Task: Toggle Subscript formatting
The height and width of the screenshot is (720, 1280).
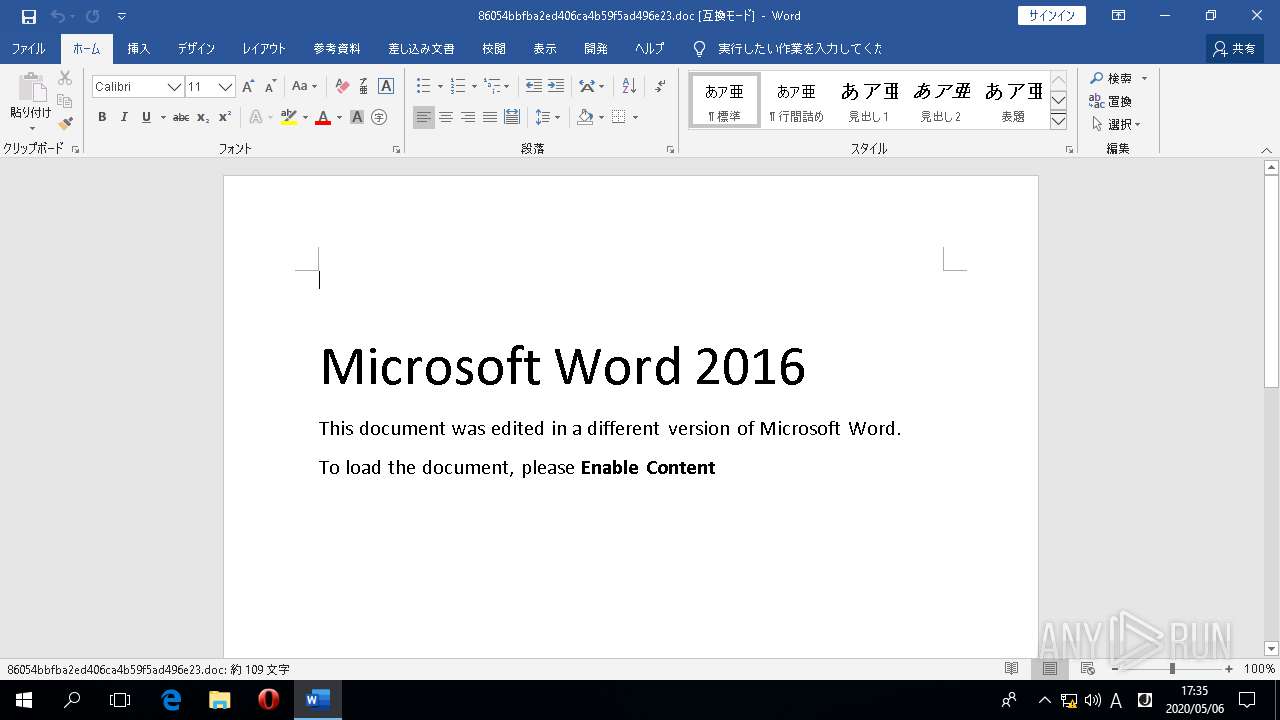Action: tap(203, 117)
